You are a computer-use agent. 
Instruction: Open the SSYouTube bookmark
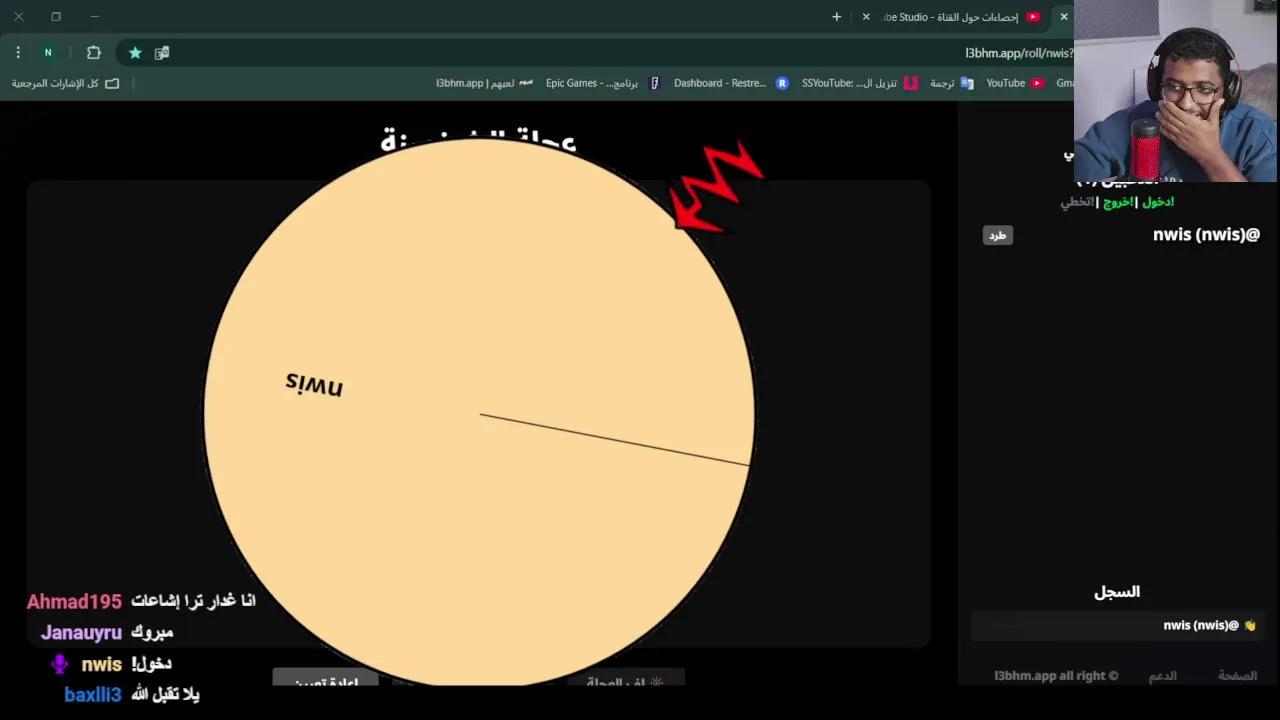point(859,83)
